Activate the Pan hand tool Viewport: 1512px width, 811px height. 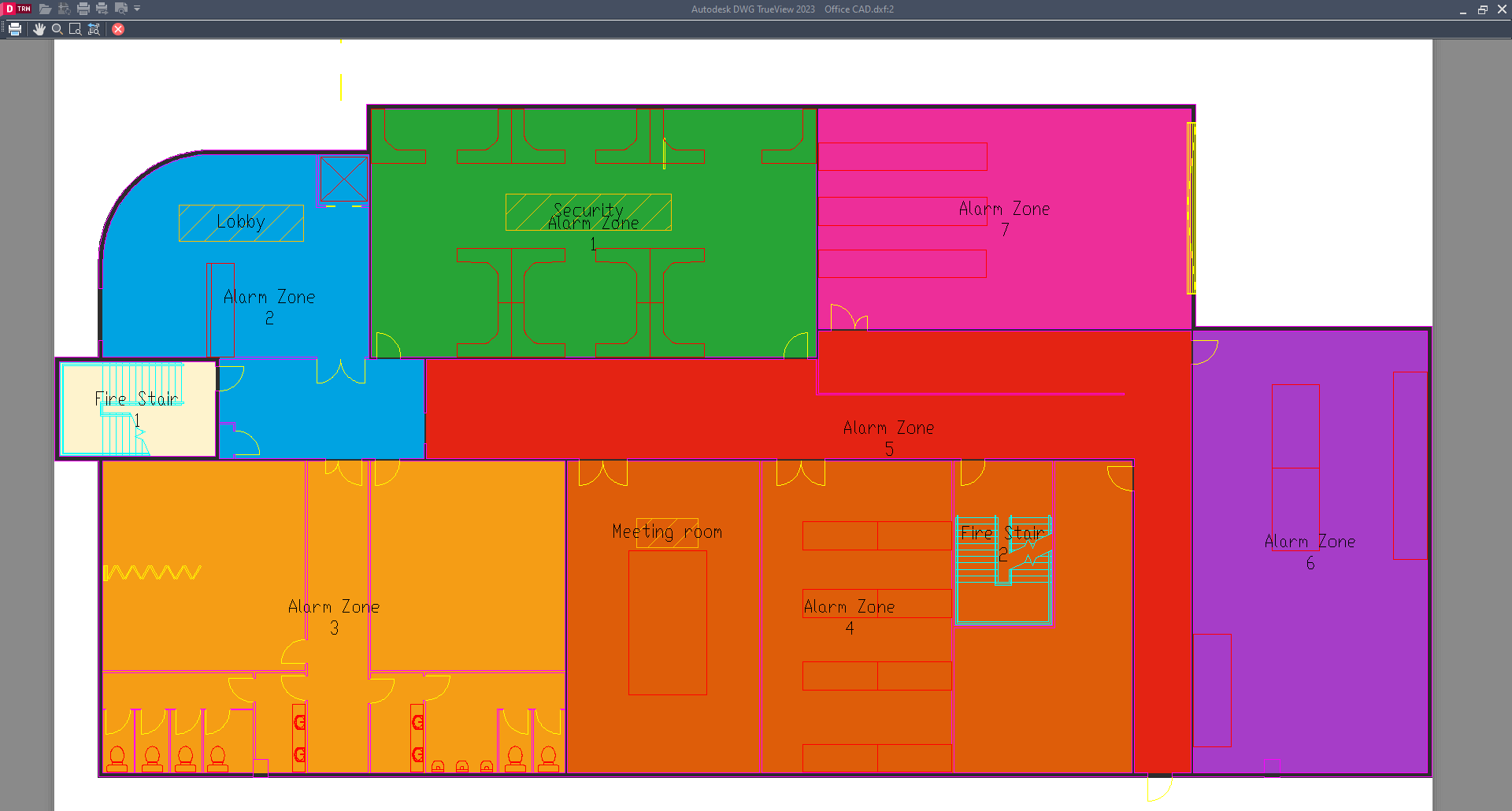pos(39,29)
